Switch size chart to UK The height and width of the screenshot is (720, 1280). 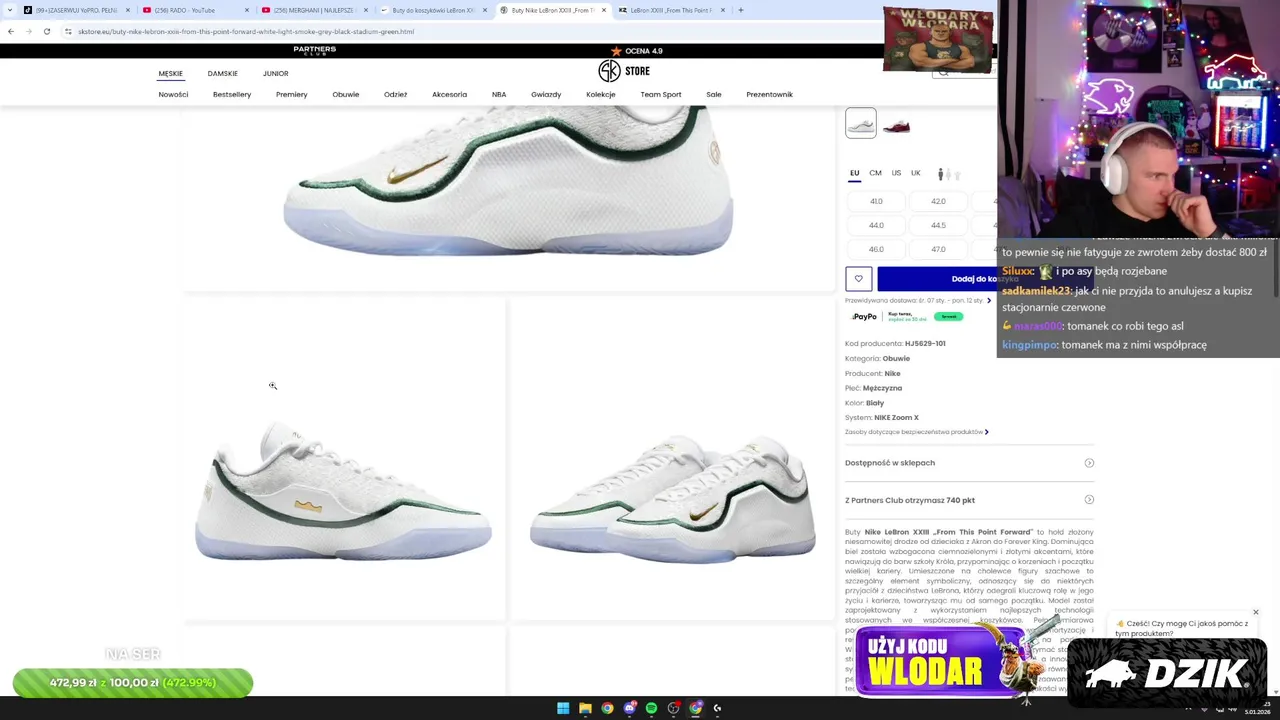click(x=916, y=173)
